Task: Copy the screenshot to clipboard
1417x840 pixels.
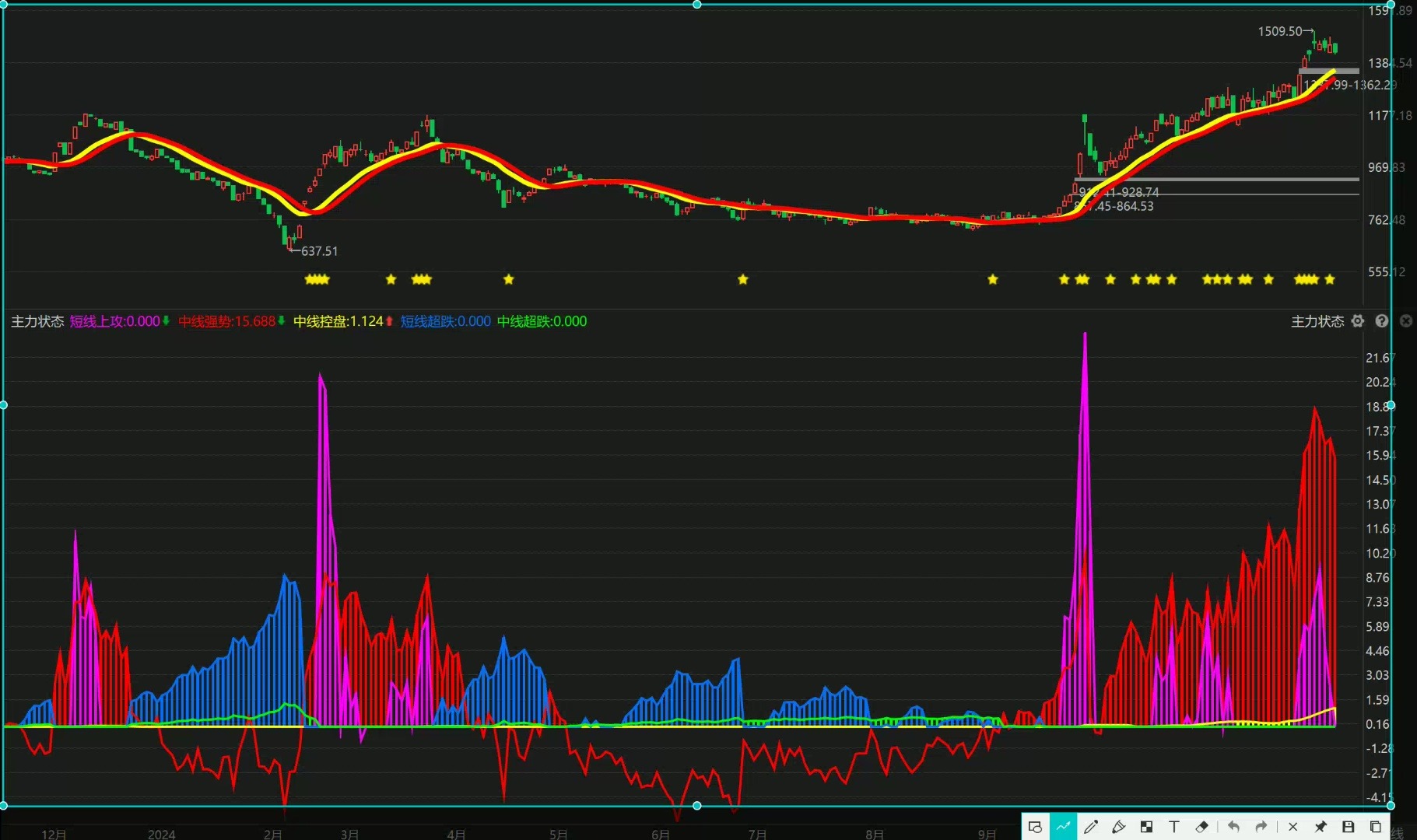Action: point(1376,827)
